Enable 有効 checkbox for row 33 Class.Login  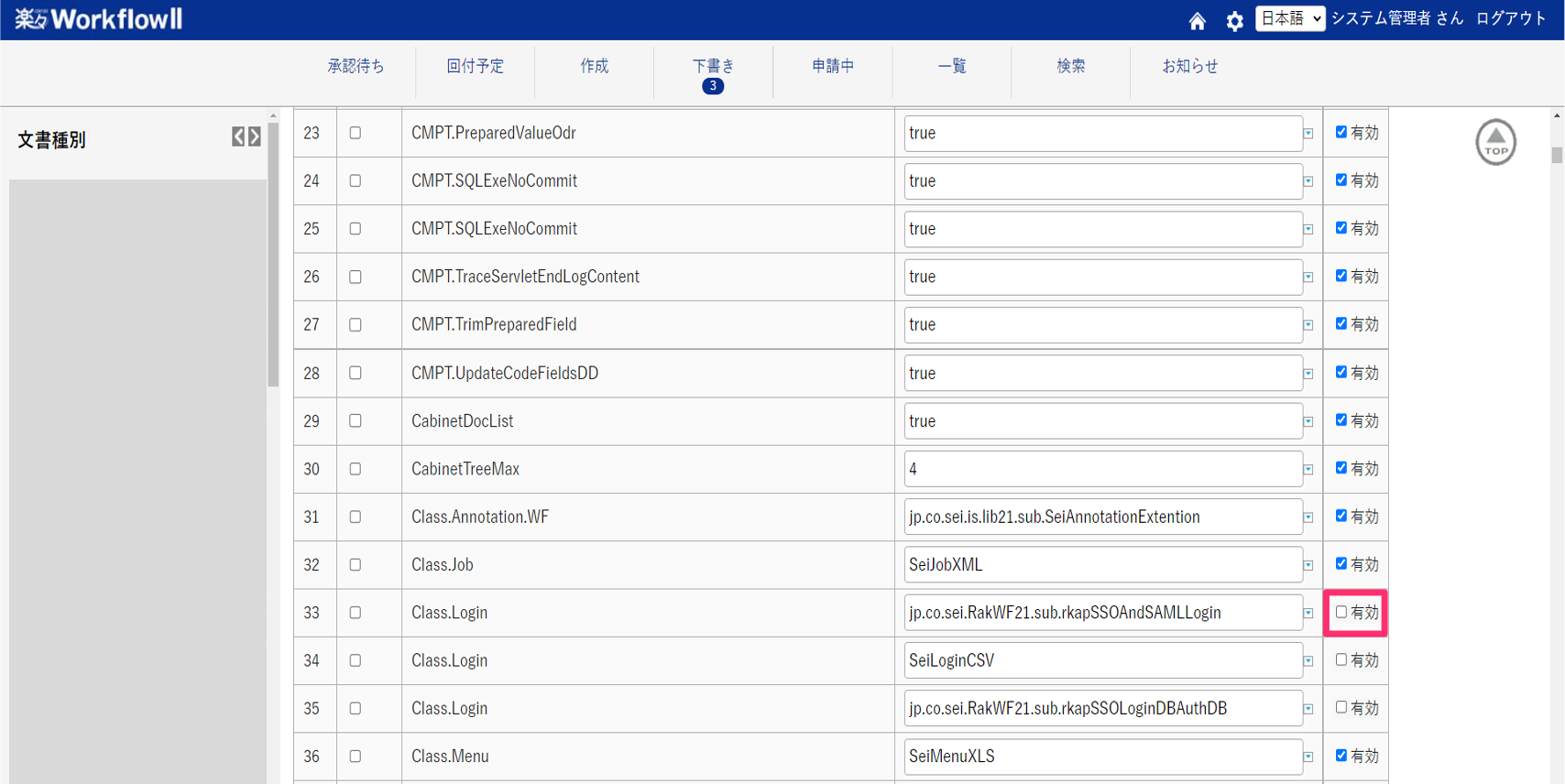pyautogui.click(x=1341, y=612)
